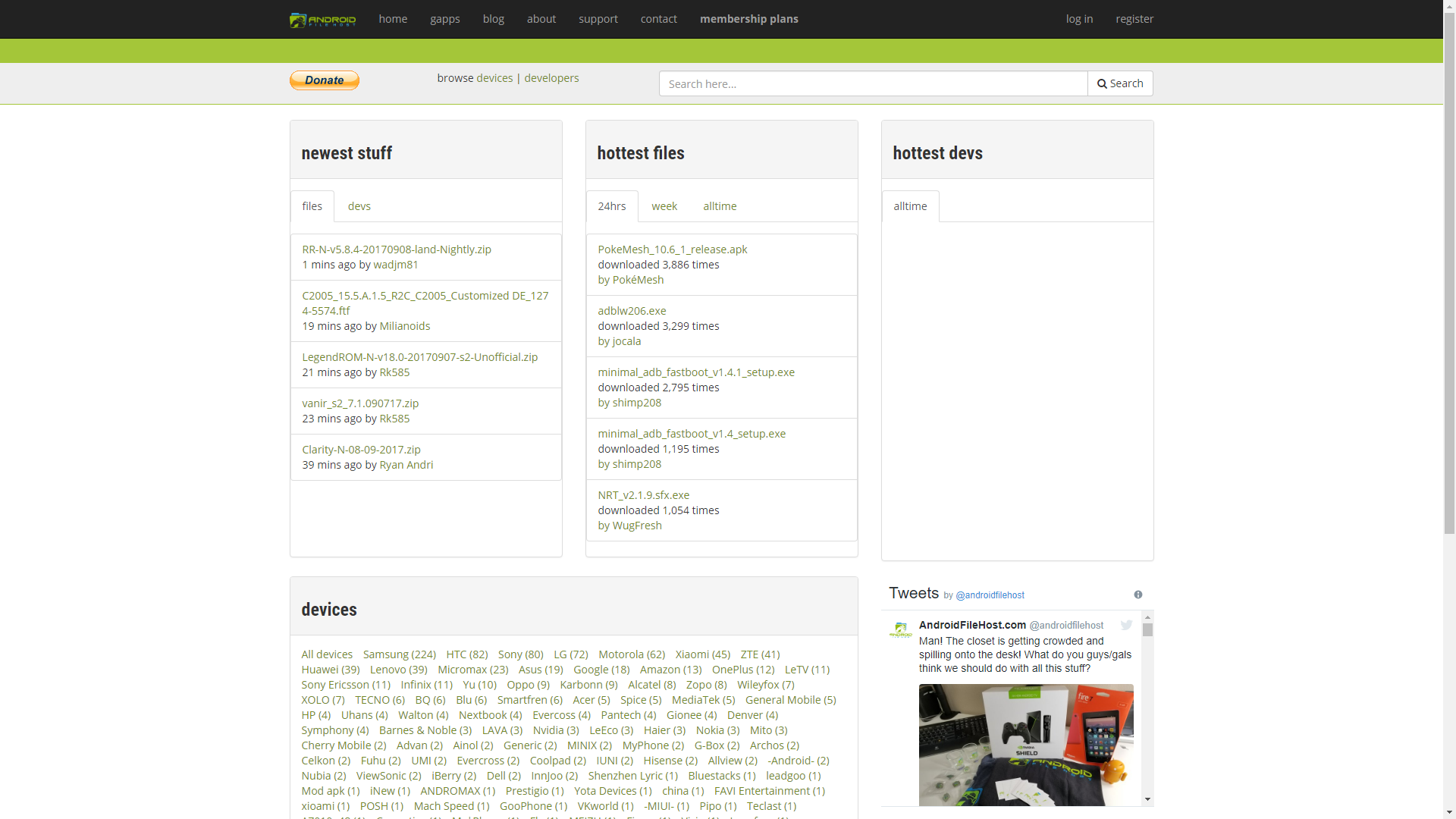Open the tweet photo of devices
Image resolution: width=1456 pixels, height=819 pixels.
pos(1026,745)
